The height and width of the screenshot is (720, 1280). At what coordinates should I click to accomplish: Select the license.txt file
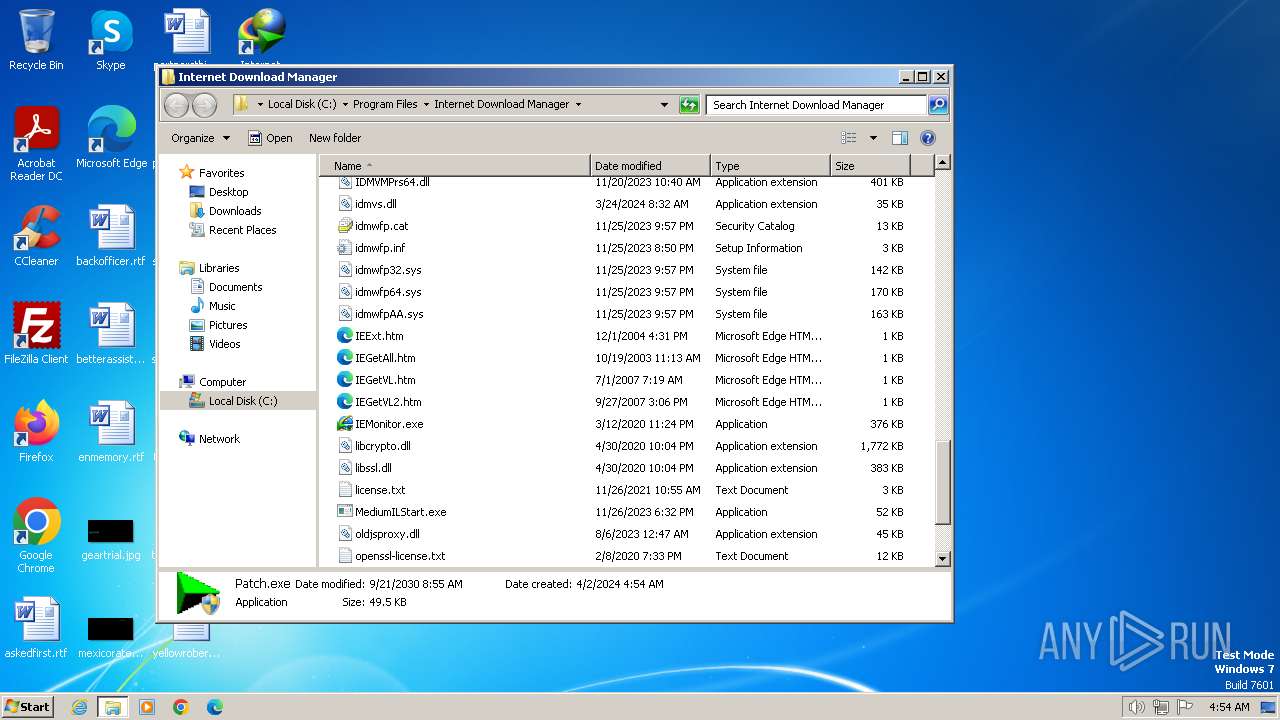click(x=380, y=490)
